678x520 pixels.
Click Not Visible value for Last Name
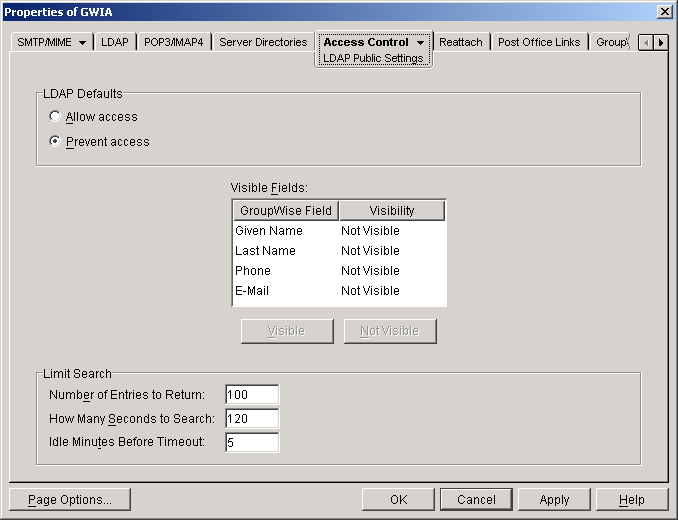click(x=370, y=251)
